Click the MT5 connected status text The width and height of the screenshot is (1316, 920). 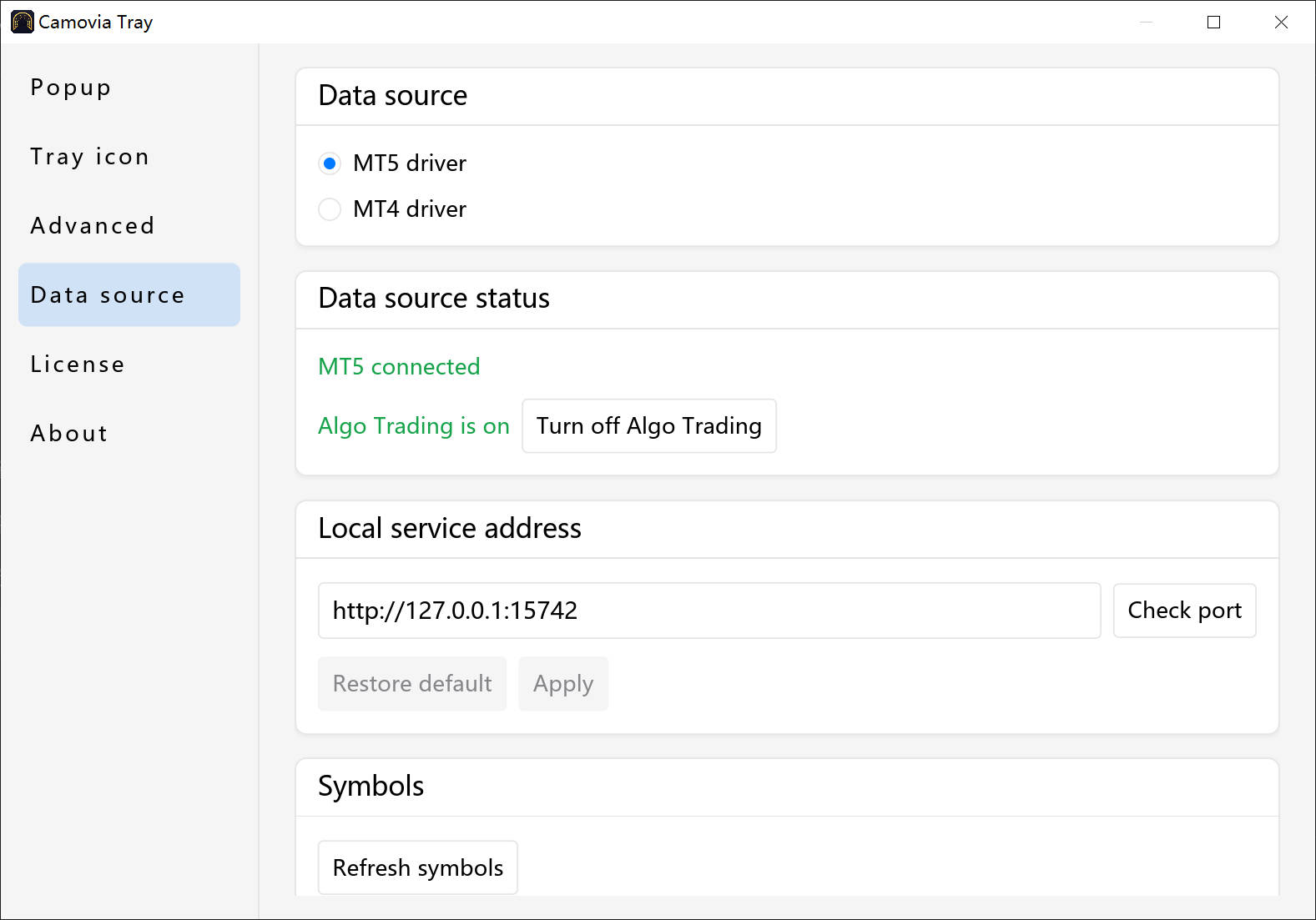tap(399, 367)
